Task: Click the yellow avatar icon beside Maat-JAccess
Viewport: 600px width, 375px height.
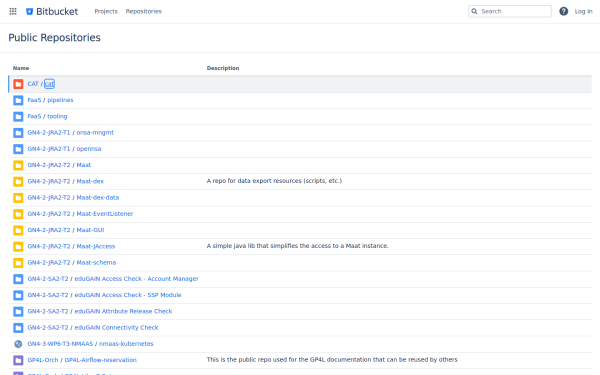Action: [x=18, y=246]
